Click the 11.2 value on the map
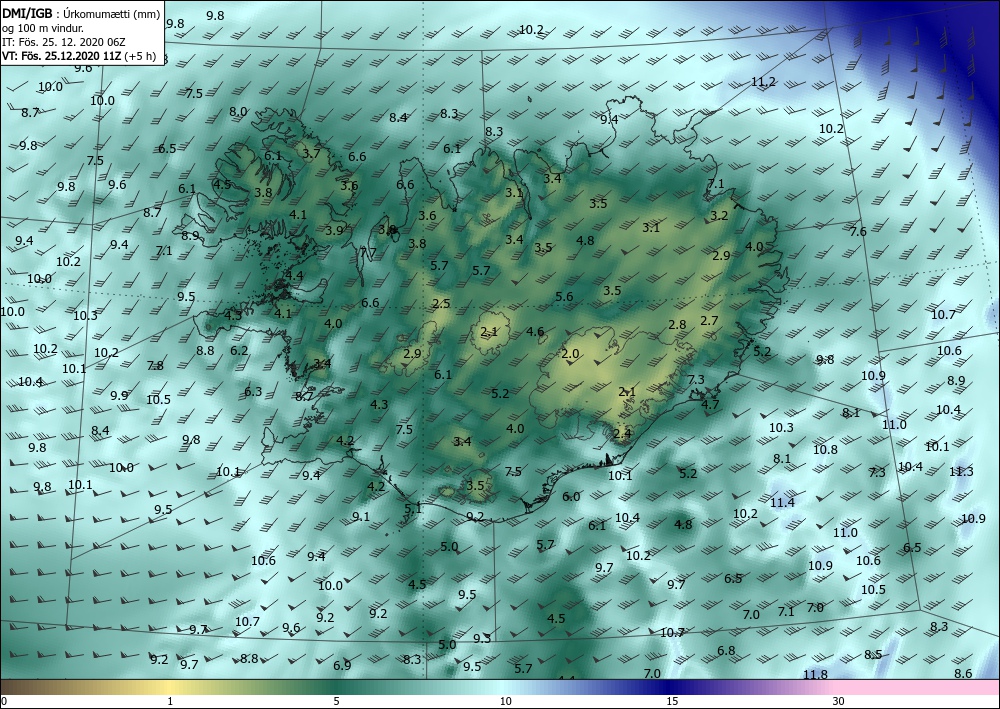 (x=763, y=82)
